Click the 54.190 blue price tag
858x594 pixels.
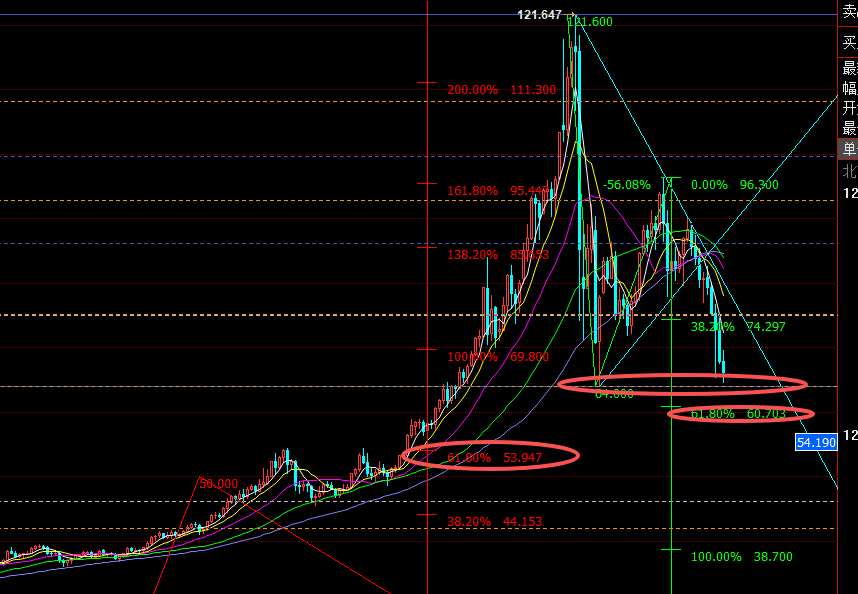816,442
